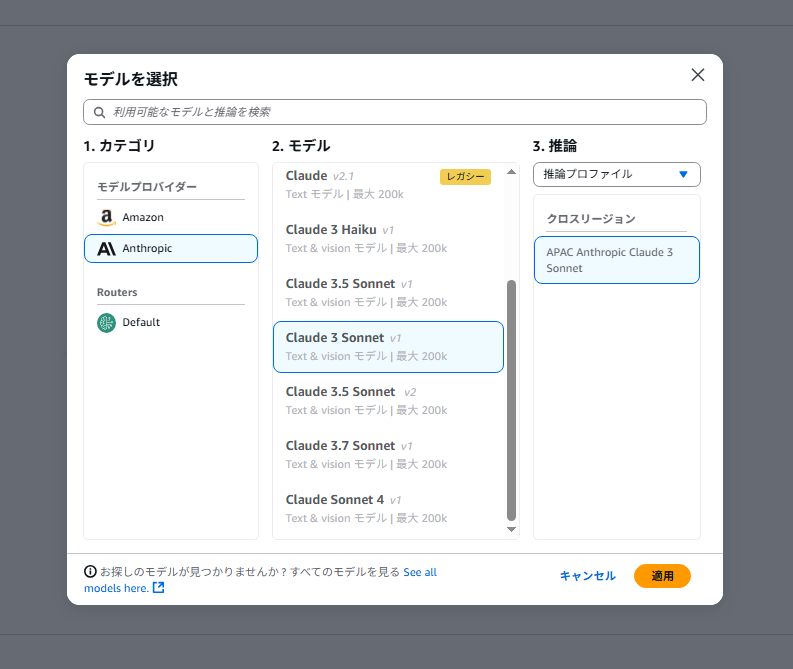
Task: Click the search magnifier icon
Action: 100,112
